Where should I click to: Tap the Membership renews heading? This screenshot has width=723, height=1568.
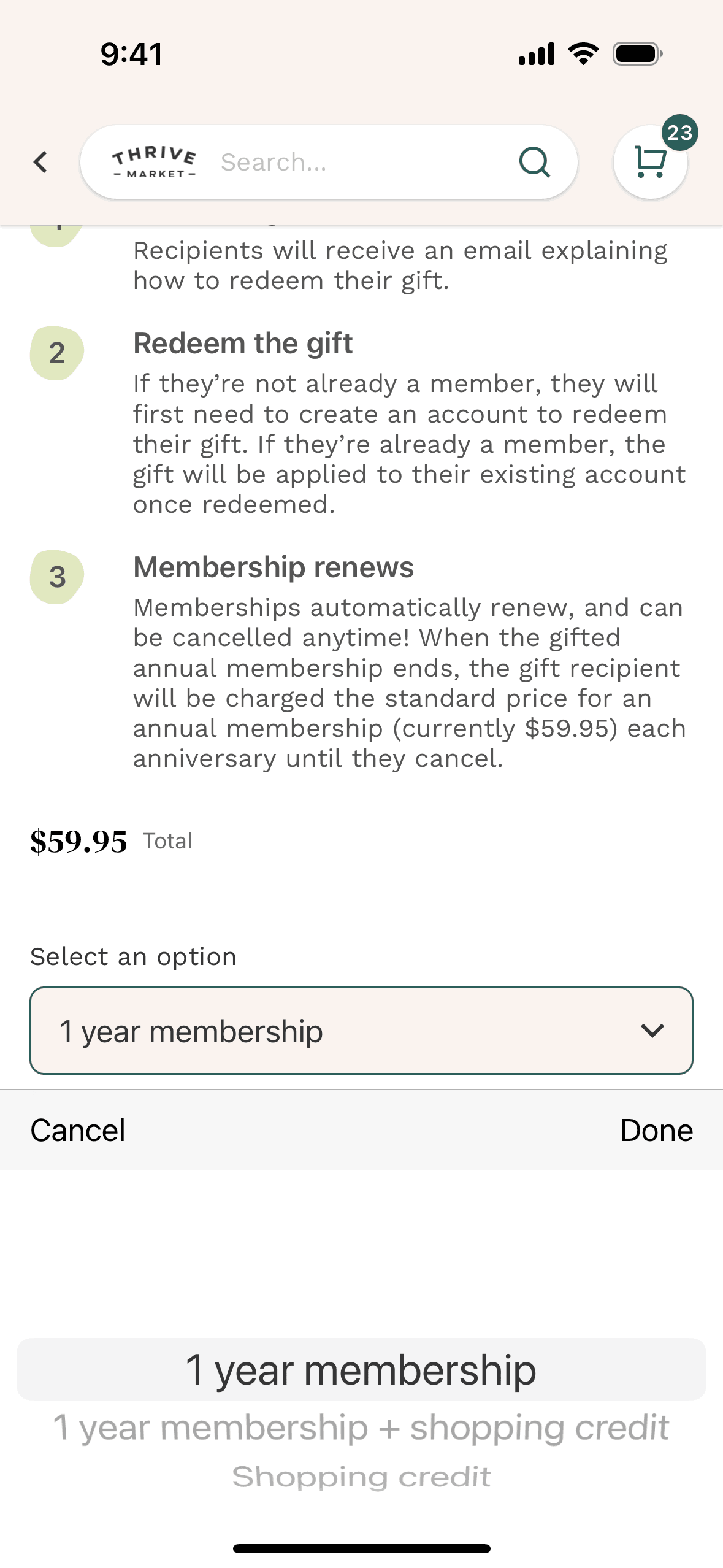(x=274, y=567)
